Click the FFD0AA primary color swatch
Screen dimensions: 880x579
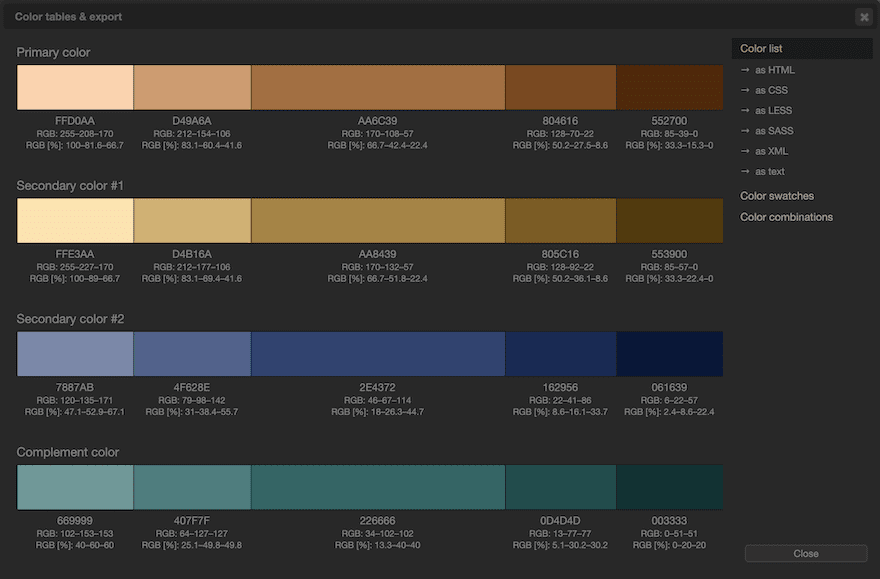coord(75,88)
